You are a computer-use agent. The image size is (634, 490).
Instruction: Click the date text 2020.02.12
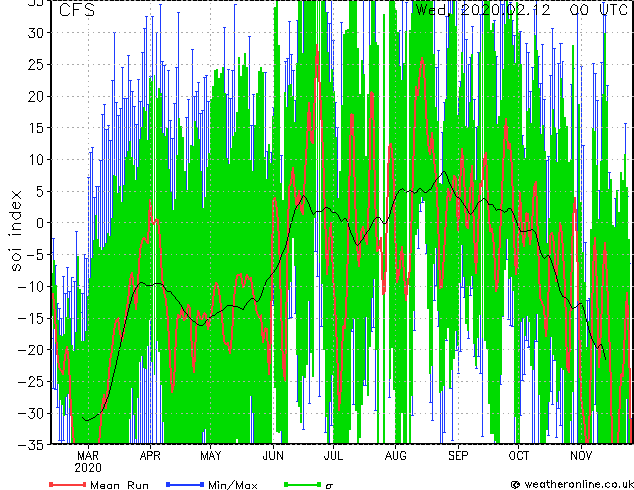(x=505, y=10)
